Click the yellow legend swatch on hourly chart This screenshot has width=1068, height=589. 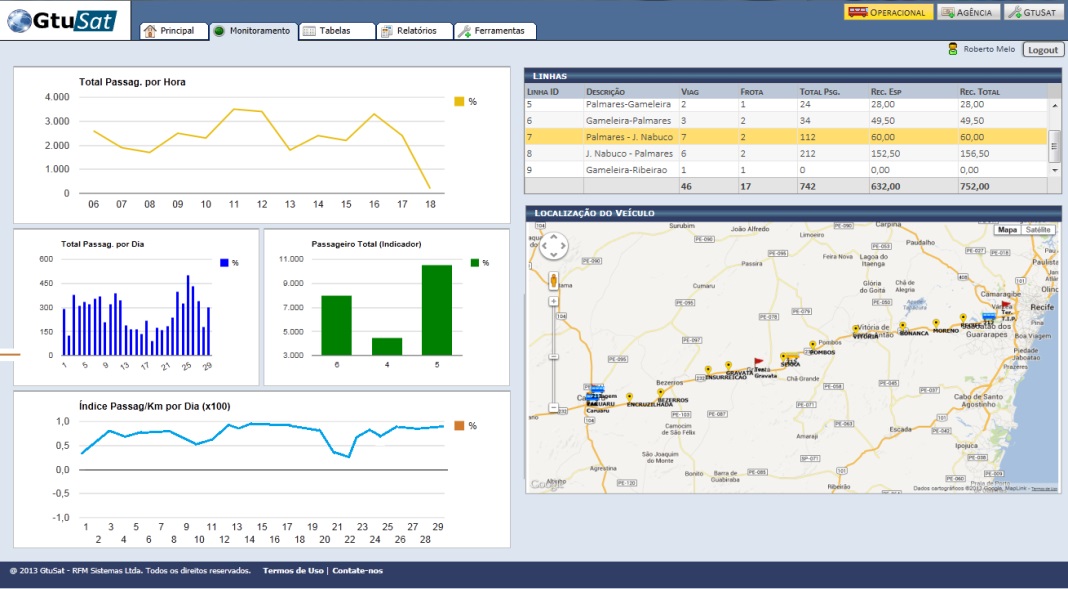click(x=460, y=101)
